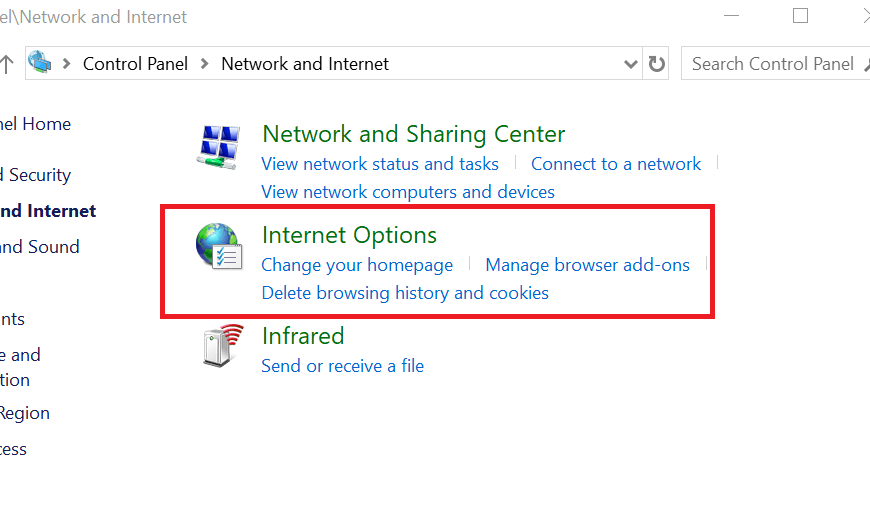Expand chevron before Network and Internet breadcrumb

205,64
